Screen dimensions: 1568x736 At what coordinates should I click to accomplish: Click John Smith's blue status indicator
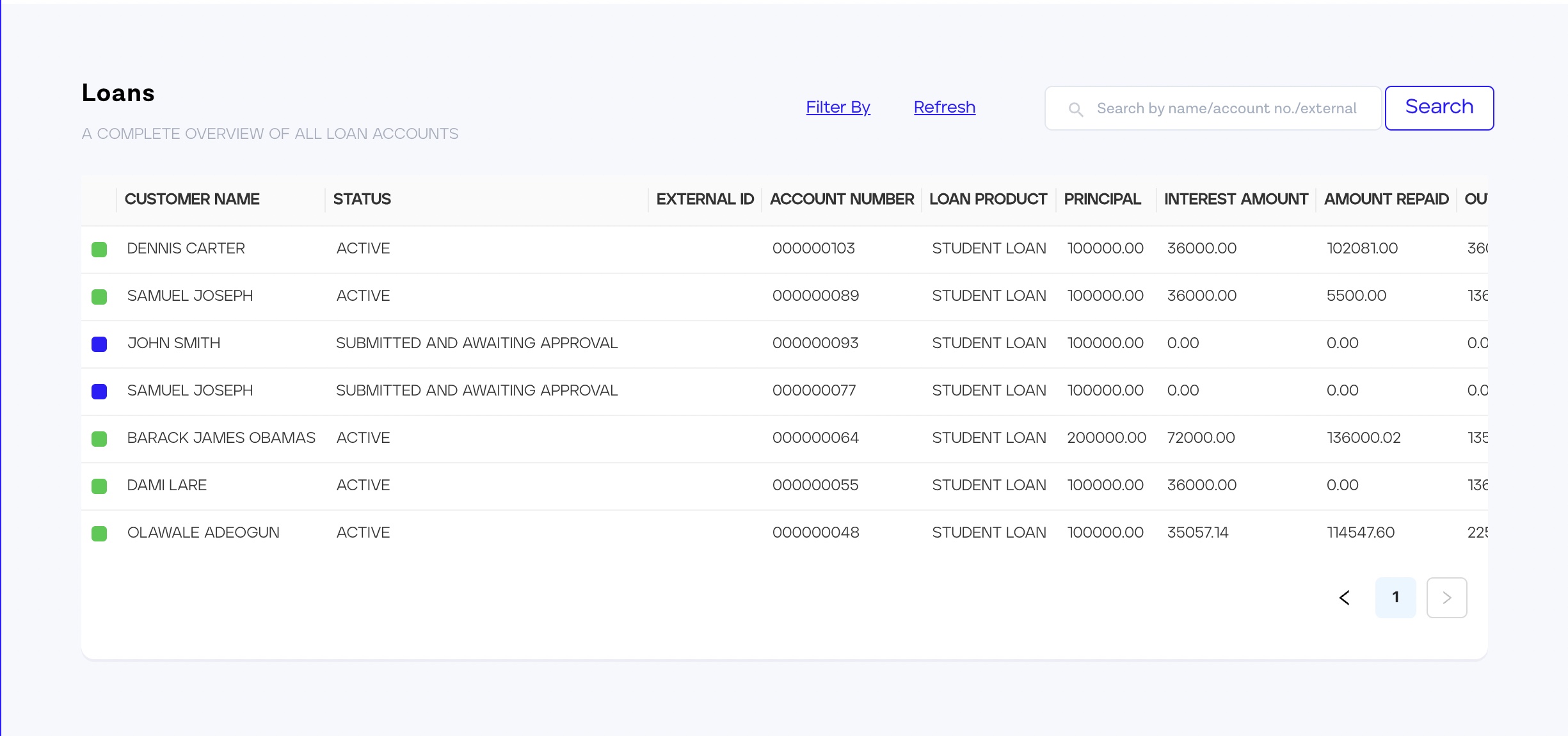(99, 344)
